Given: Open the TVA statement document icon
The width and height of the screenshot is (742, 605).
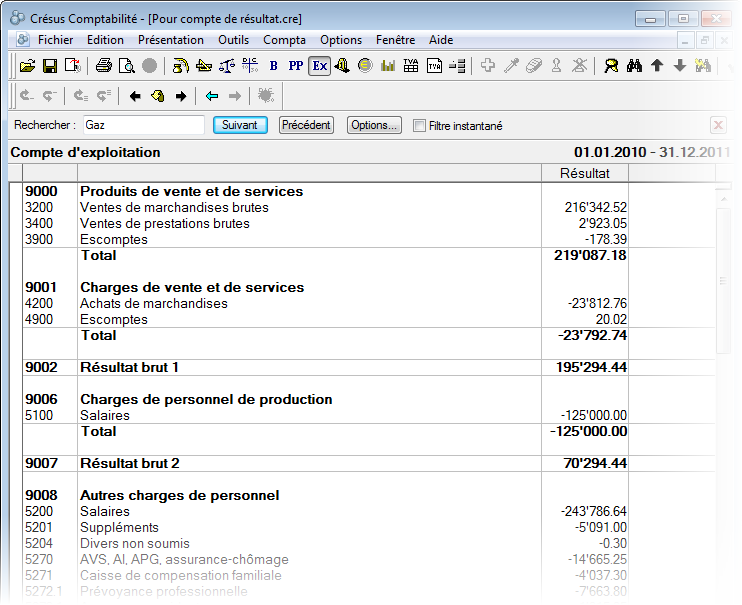Looking at the screenshot, I should tap(434, 66).
